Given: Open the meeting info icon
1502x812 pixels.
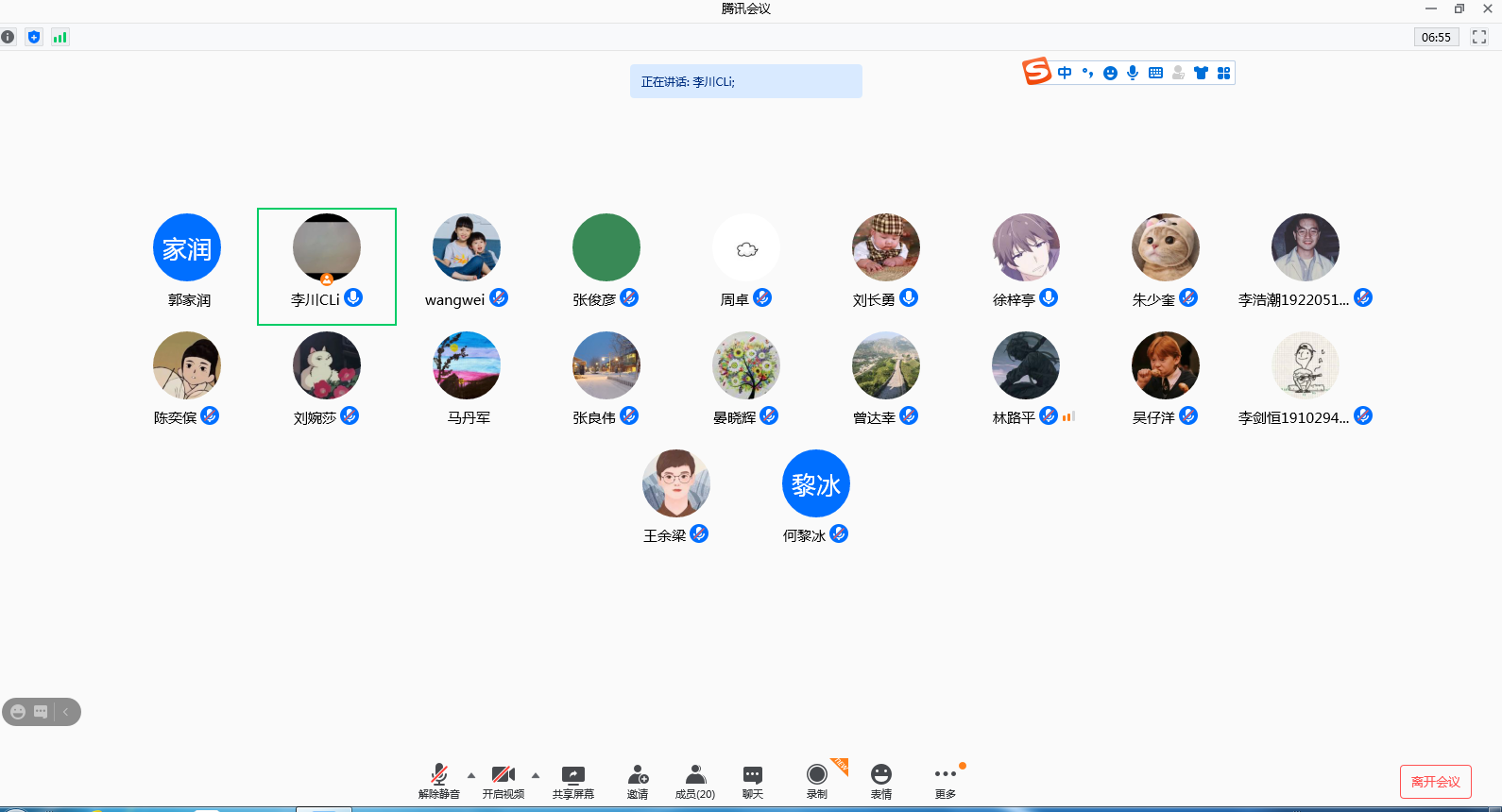Looking at the screenshot, I should pyautogui.click(x=8, y=37).
